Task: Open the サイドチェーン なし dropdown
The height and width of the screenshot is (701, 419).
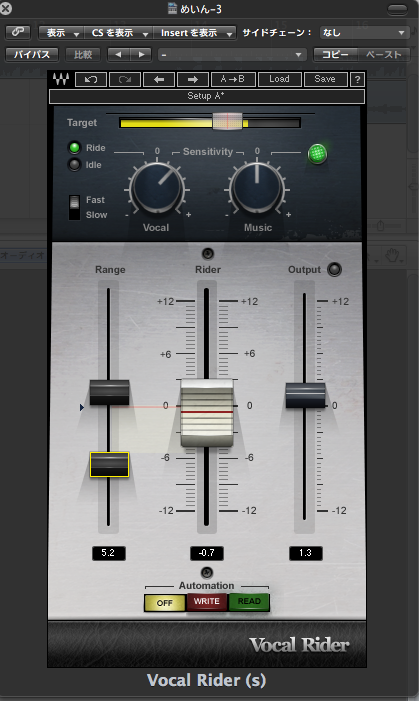Action: 363,33
